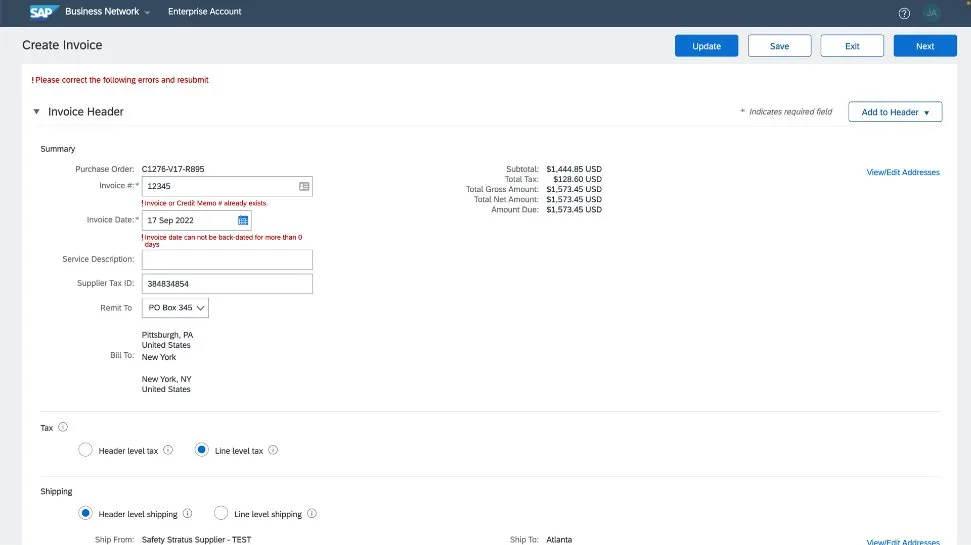Select Line level shipping radio button
This screenshot has width=971, height=545.
(x=221, y=514)
